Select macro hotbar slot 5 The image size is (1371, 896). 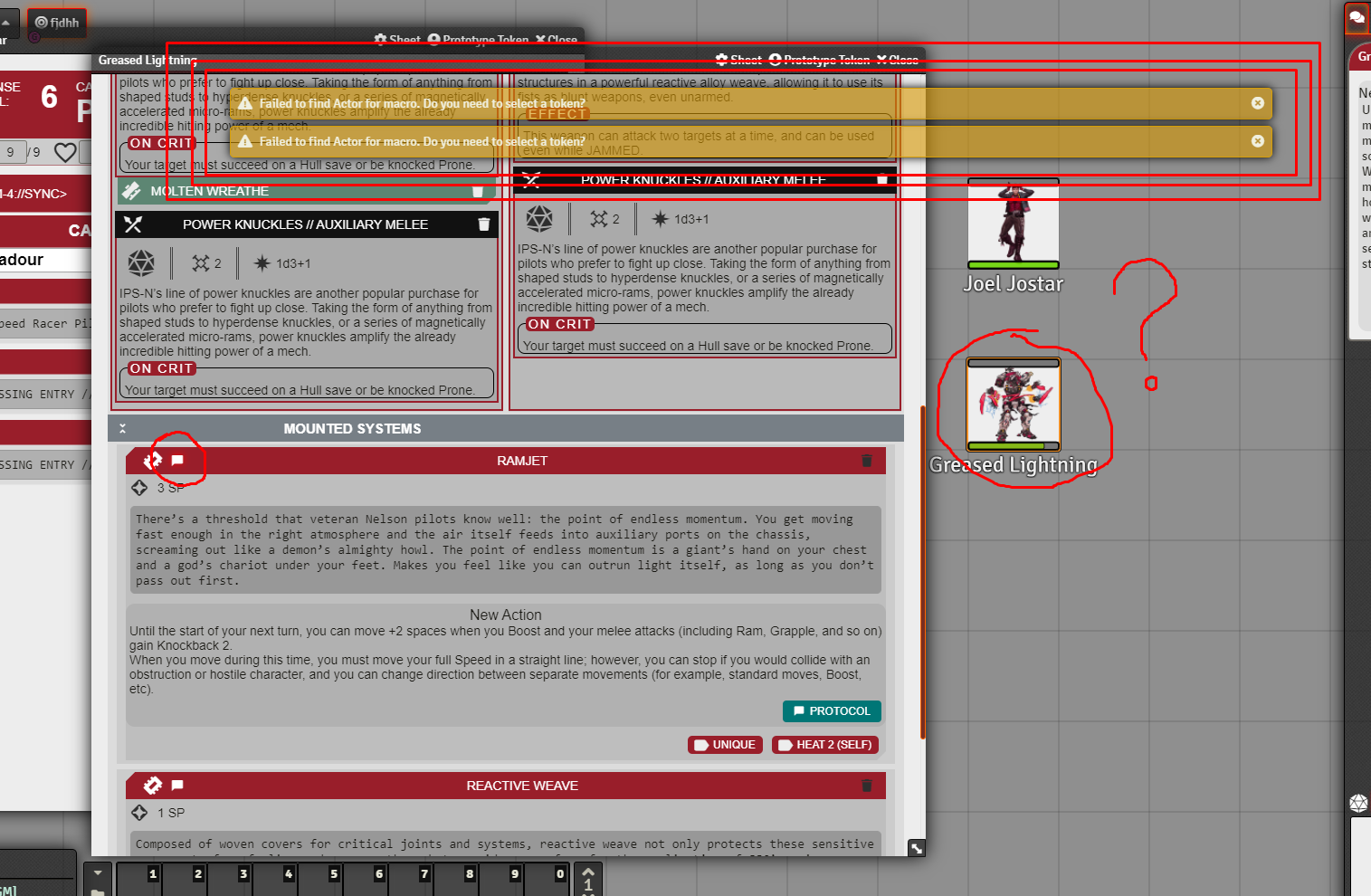tap(320, 880)
